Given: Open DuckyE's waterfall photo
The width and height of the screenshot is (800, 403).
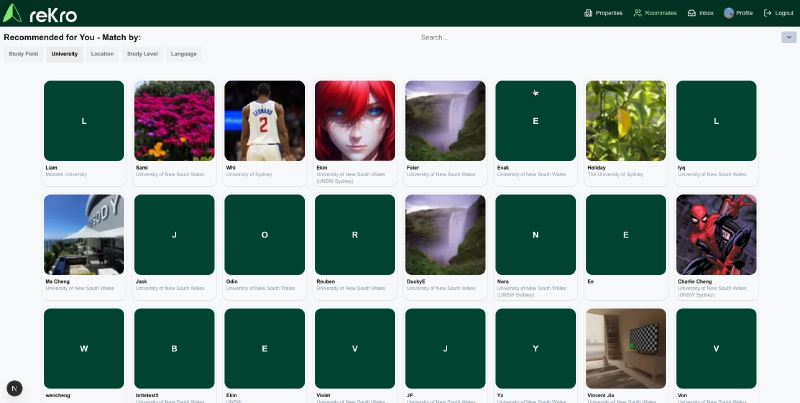Looking at the screenshot, I should click(x=445, y=235).
